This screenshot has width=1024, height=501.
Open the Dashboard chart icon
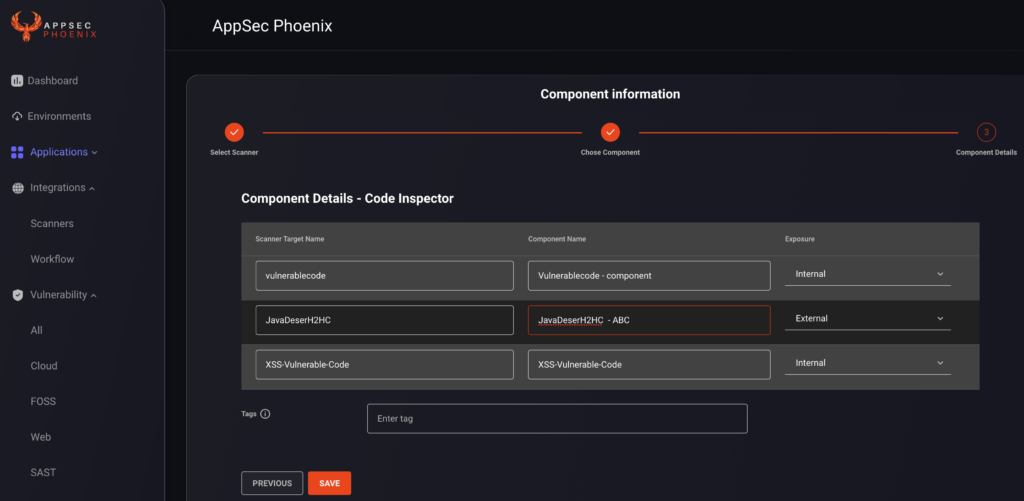[x=17, y=81]
